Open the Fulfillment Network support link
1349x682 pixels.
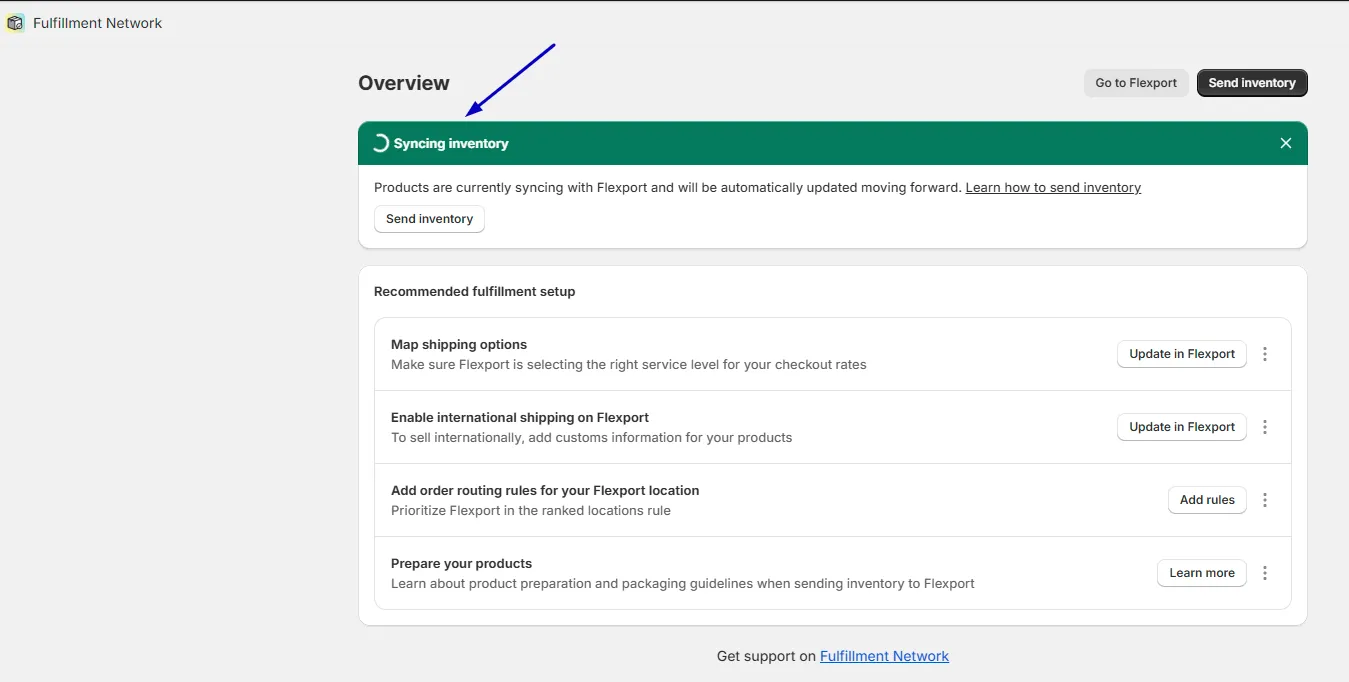pos(884,656)
